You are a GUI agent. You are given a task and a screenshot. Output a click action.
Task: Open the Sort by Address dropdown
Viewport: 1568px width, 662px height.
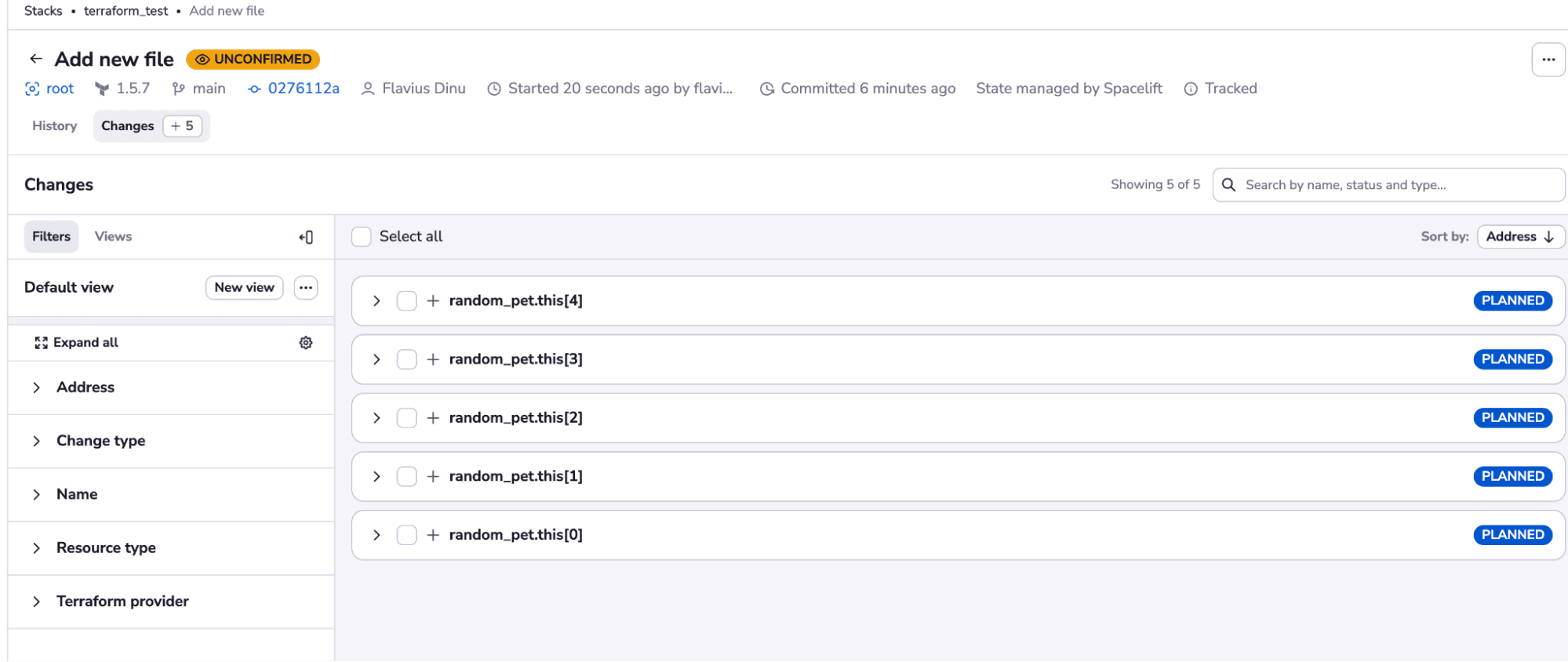pos(1520,237)
